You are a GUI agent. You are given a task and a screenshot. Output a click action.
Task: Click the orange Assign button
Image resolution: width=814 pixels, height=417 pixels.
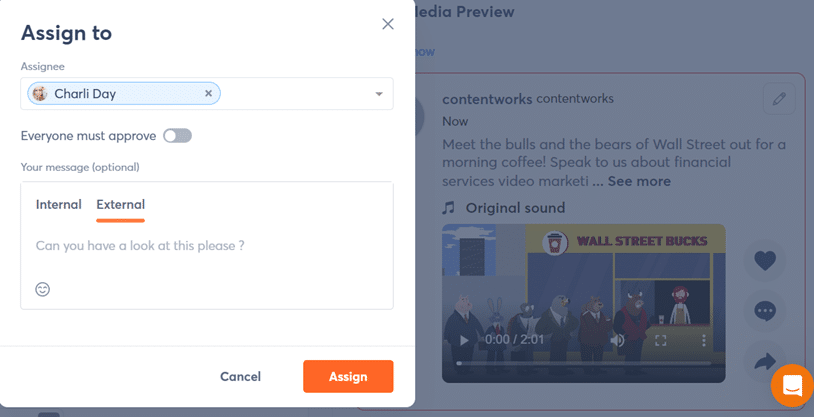[x=348, y=376]
